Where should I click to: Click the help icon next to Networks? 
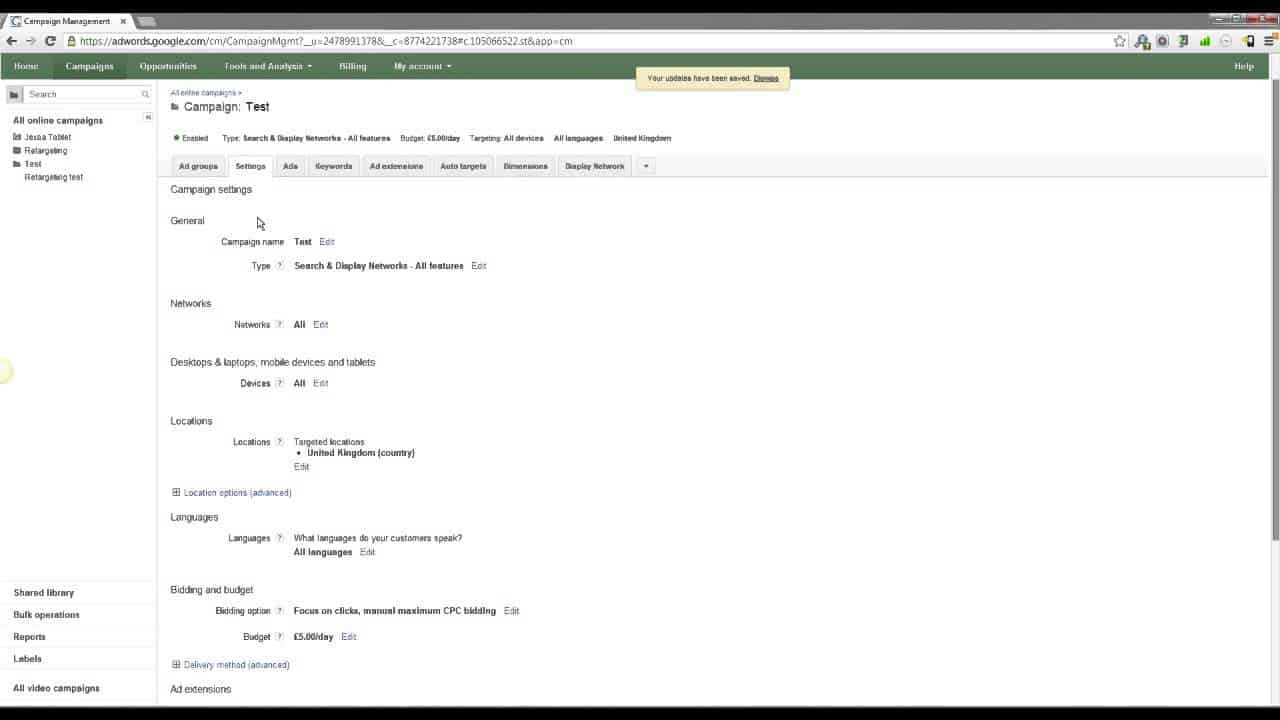pyautogui.click(x=279, y=325)
